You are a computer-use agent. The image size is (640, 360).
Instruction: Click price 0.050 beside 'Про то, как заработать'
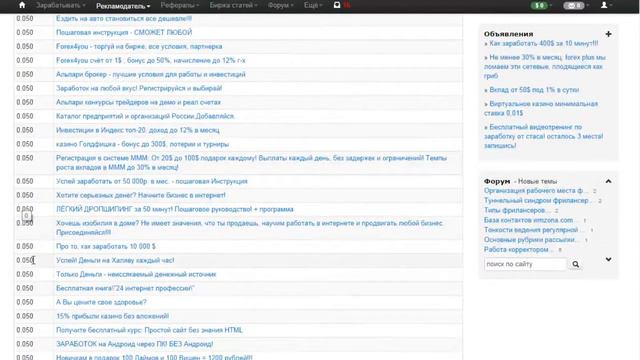pos(25,246)
